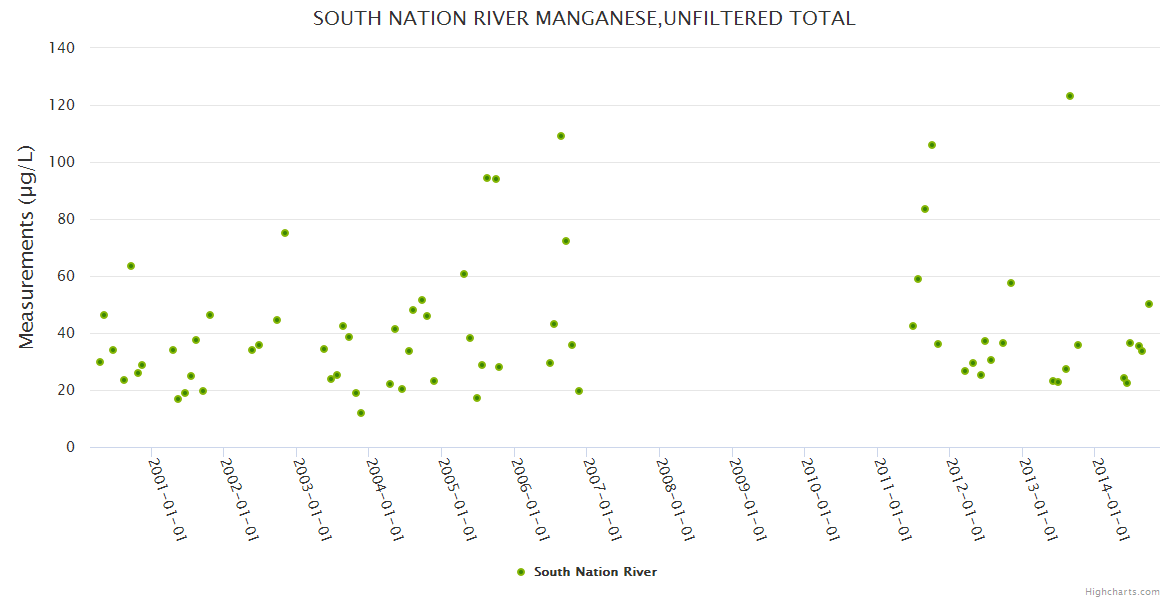Click the 2001-01-01 x-axis label
The image size is (1170, 600).
pyautogui.click(x=169, y=500)
